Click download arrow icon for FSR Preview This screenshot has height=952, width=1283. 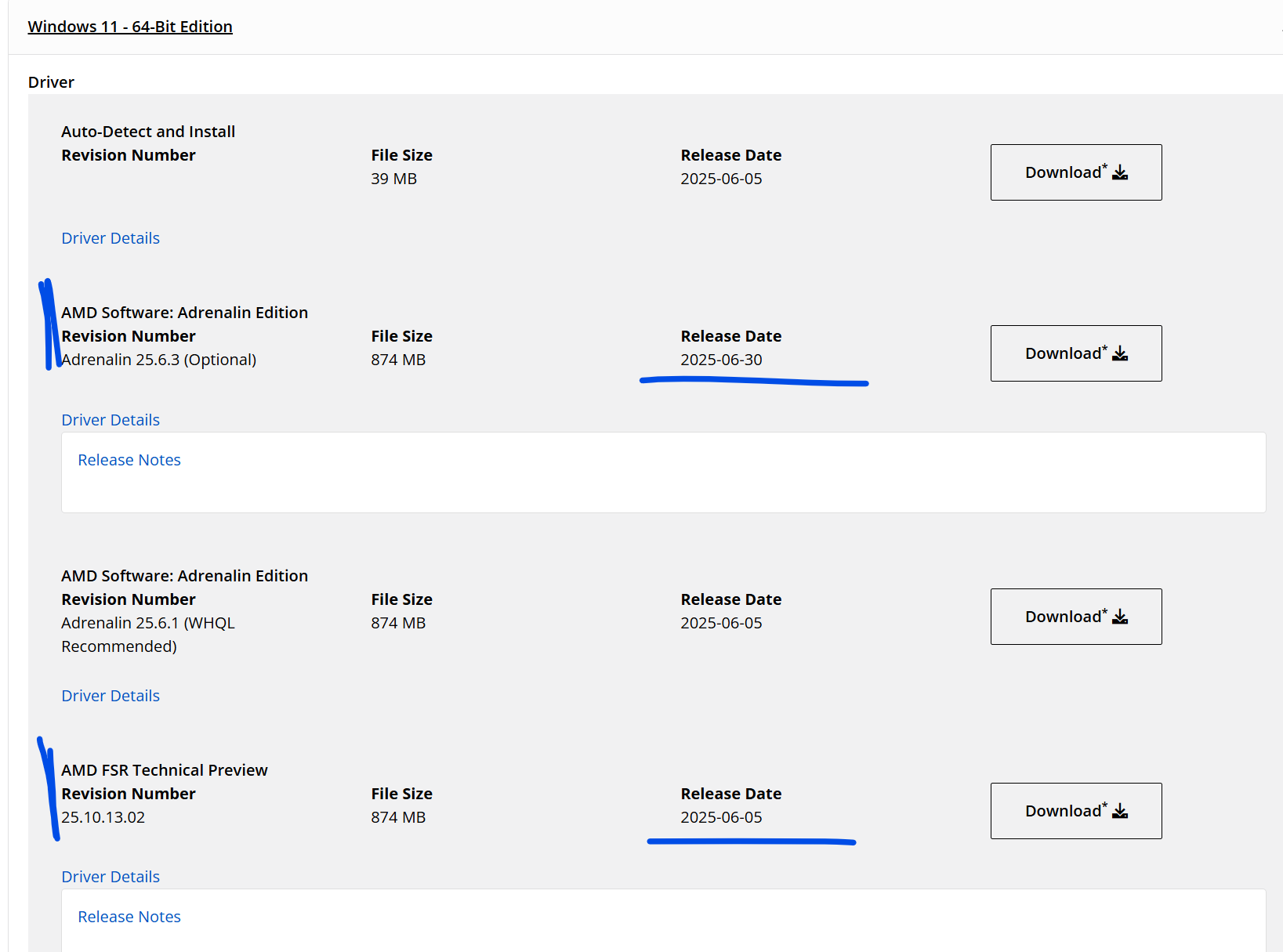[x=1120, y=811]
